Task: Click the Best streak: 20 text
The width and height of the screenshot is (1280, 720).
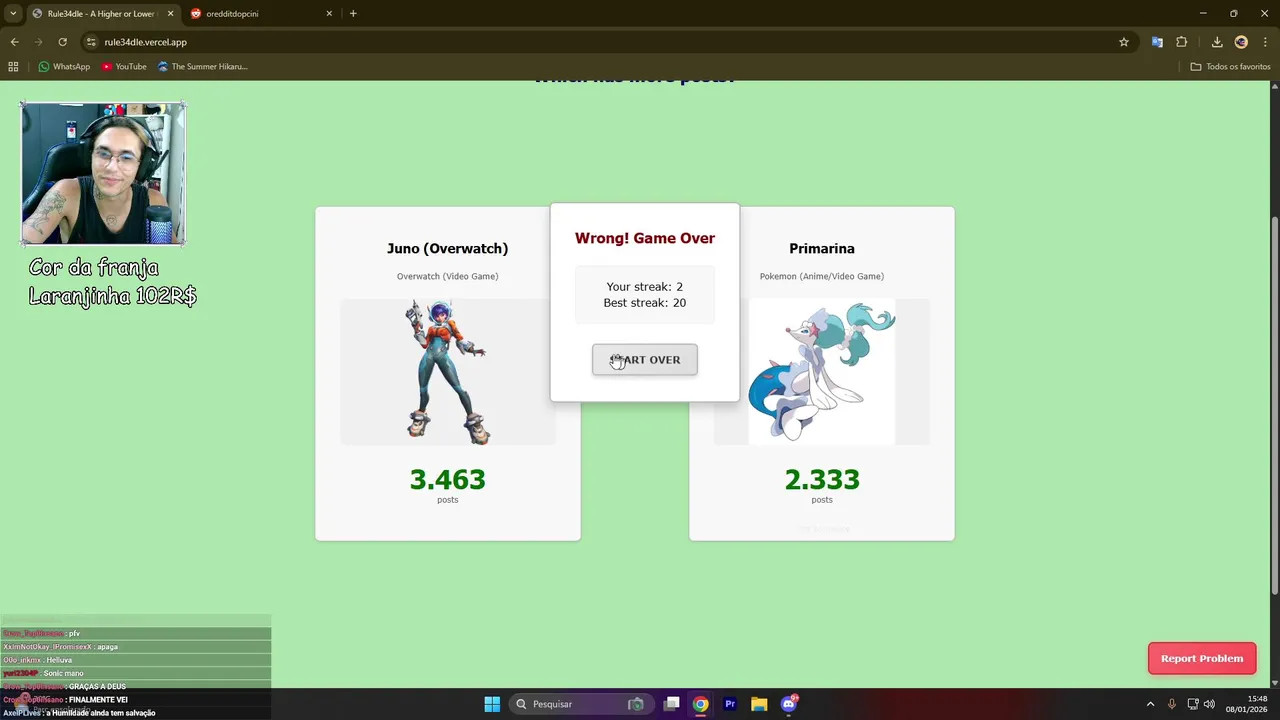Action: [645, 303]
